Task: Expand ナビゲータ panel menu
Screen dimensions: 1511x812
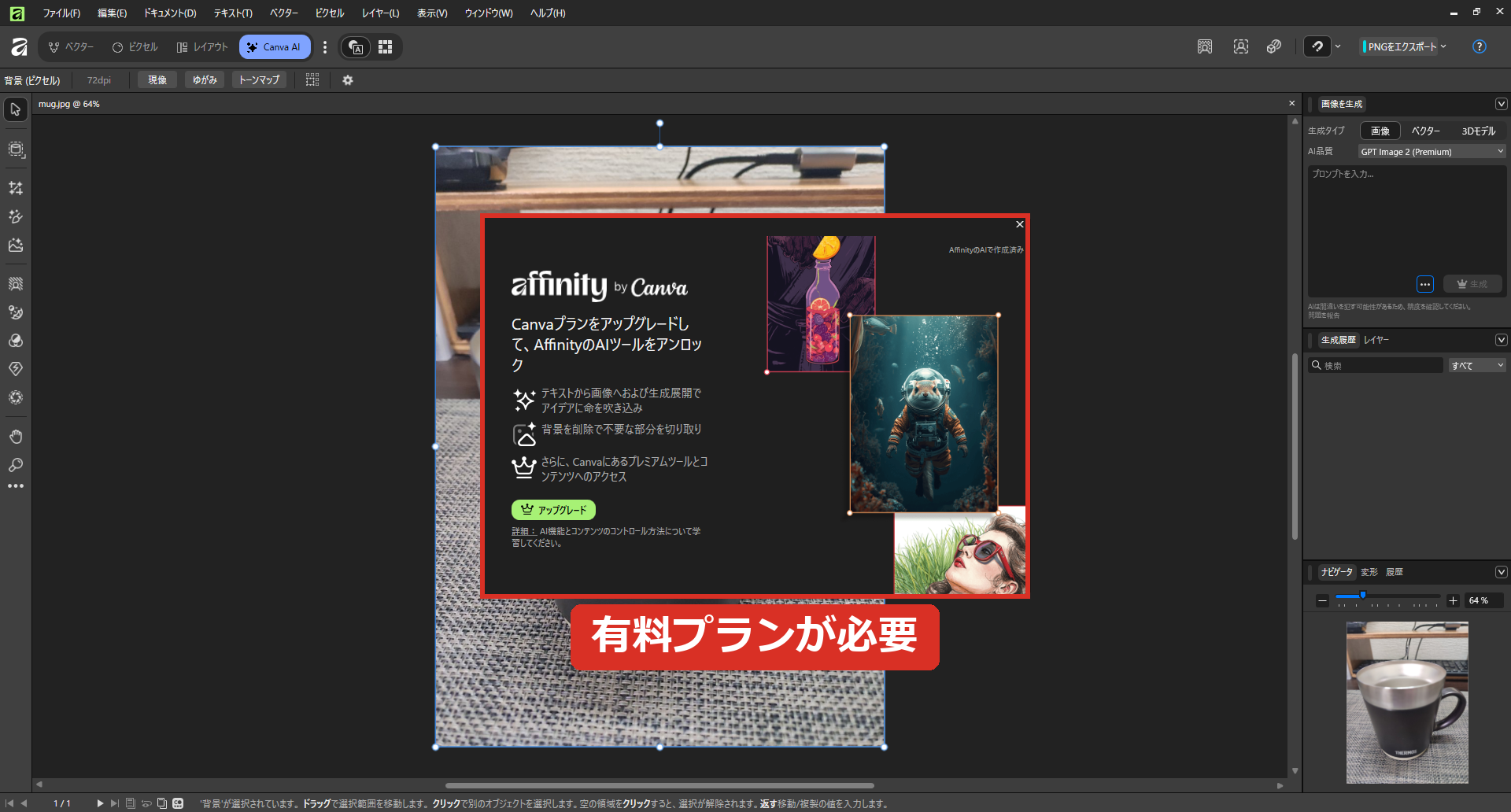Action: 1501,572
